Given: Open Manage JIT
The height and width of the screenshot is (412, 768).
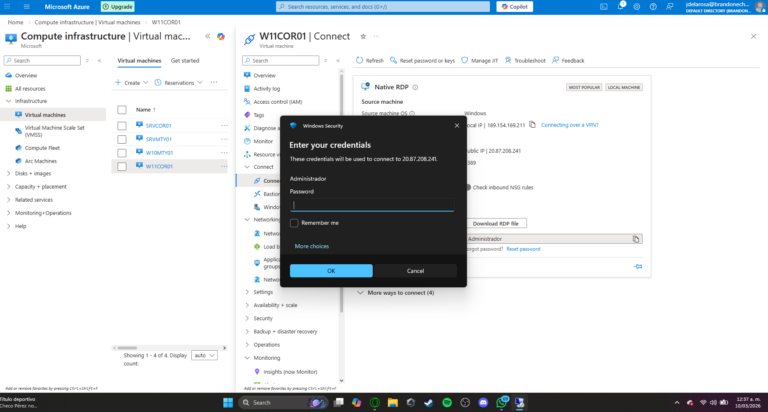Looking at the screenshot, I should [x=480, y=60].
